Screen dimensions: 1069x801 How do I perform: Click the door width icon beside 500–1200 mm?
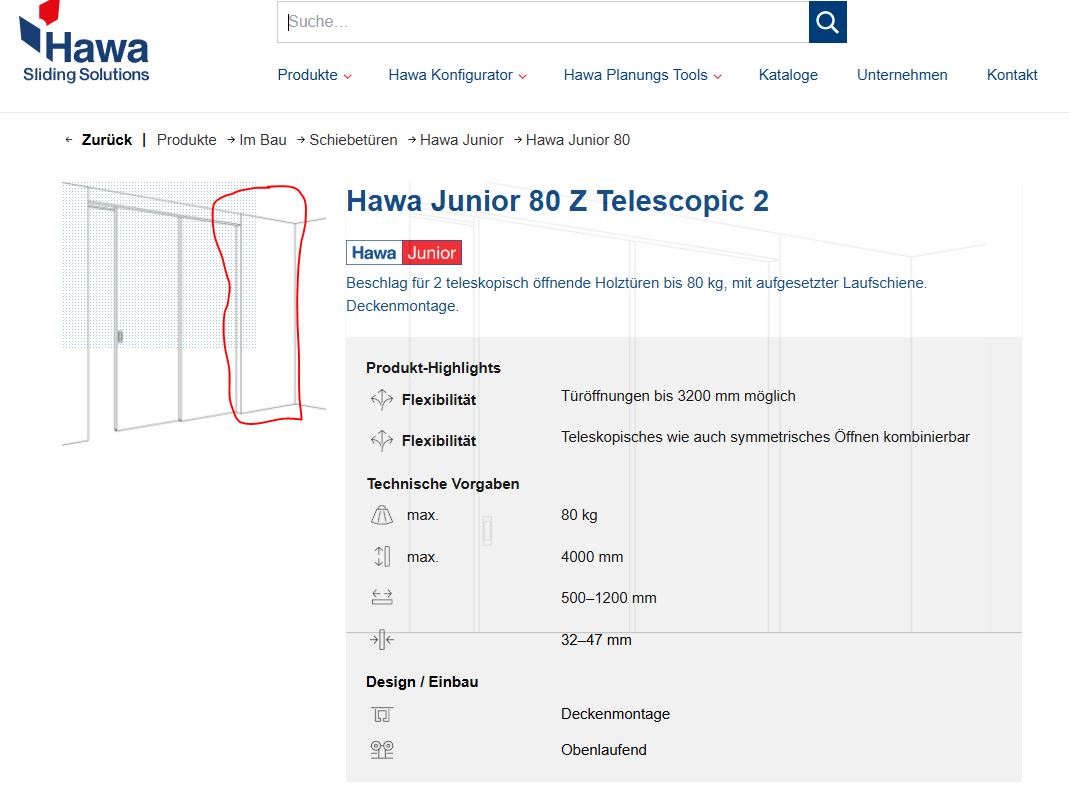382,597
